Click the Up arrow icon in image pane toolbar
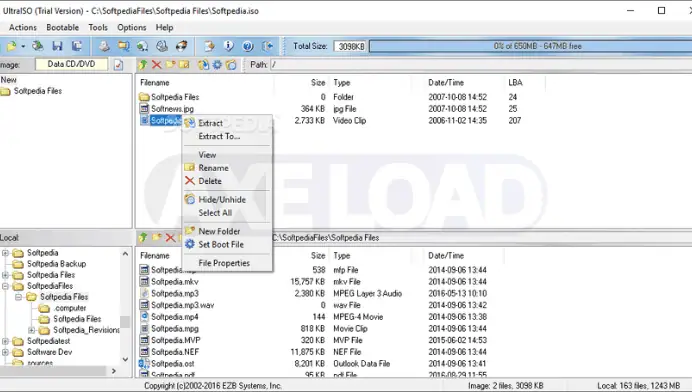 (x=143, y=65)
